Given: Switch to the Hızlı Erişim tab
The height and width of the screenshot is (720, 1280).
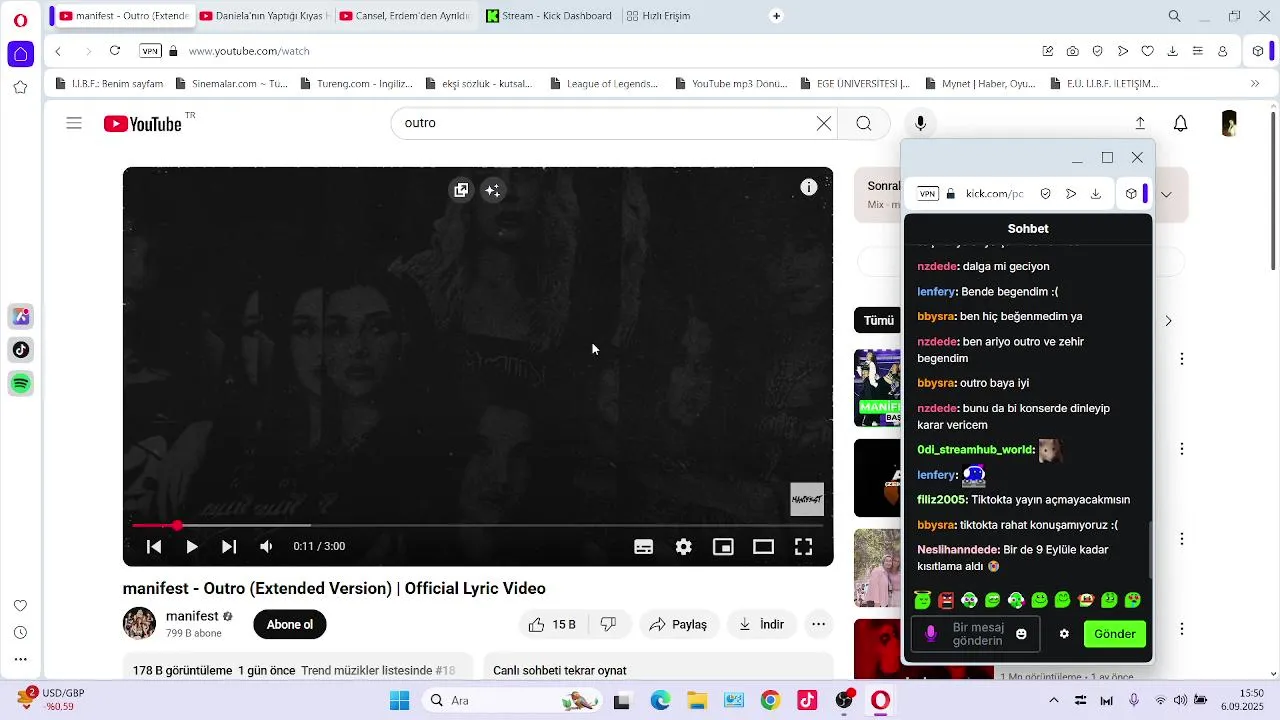Looking at the screenshot, I should (x=658, y=16).
